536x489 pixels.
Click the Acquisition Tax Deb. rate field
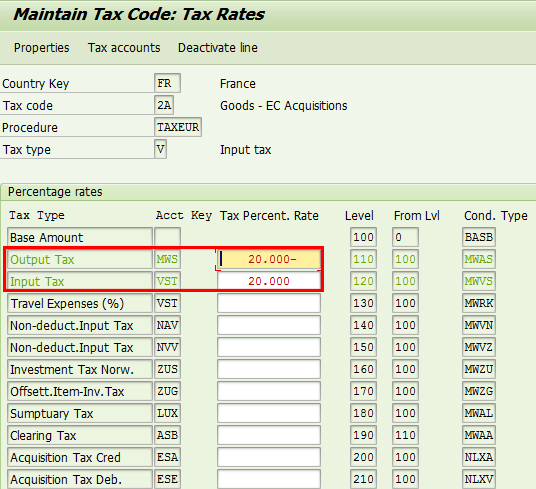tap(269, 479)
